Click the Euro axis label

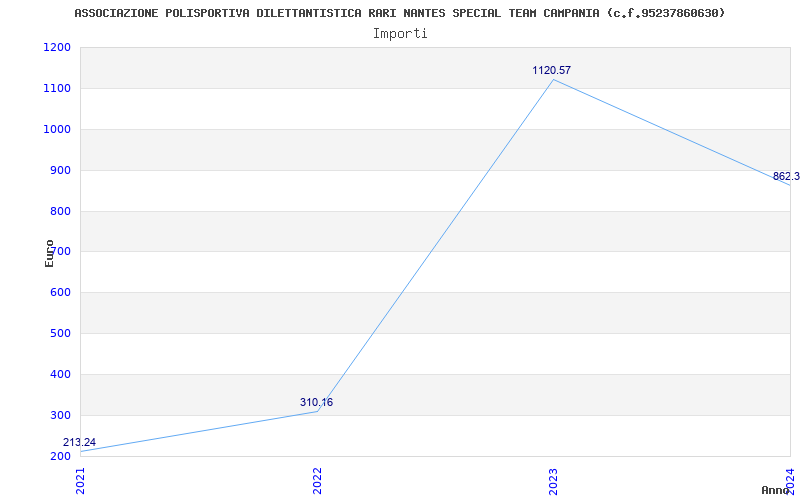(49, 253)
